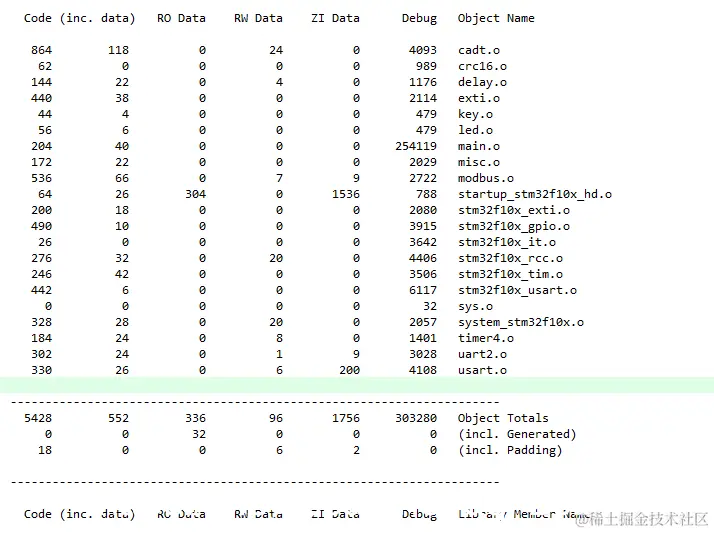Click the top ZI Data header

[x=335, y=18]
